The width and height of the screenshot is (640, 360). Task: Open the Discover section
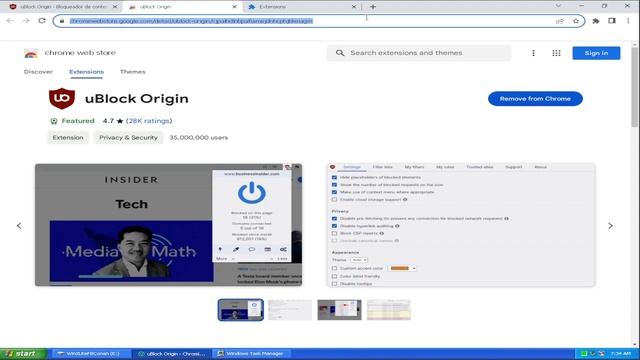[38, 72]
